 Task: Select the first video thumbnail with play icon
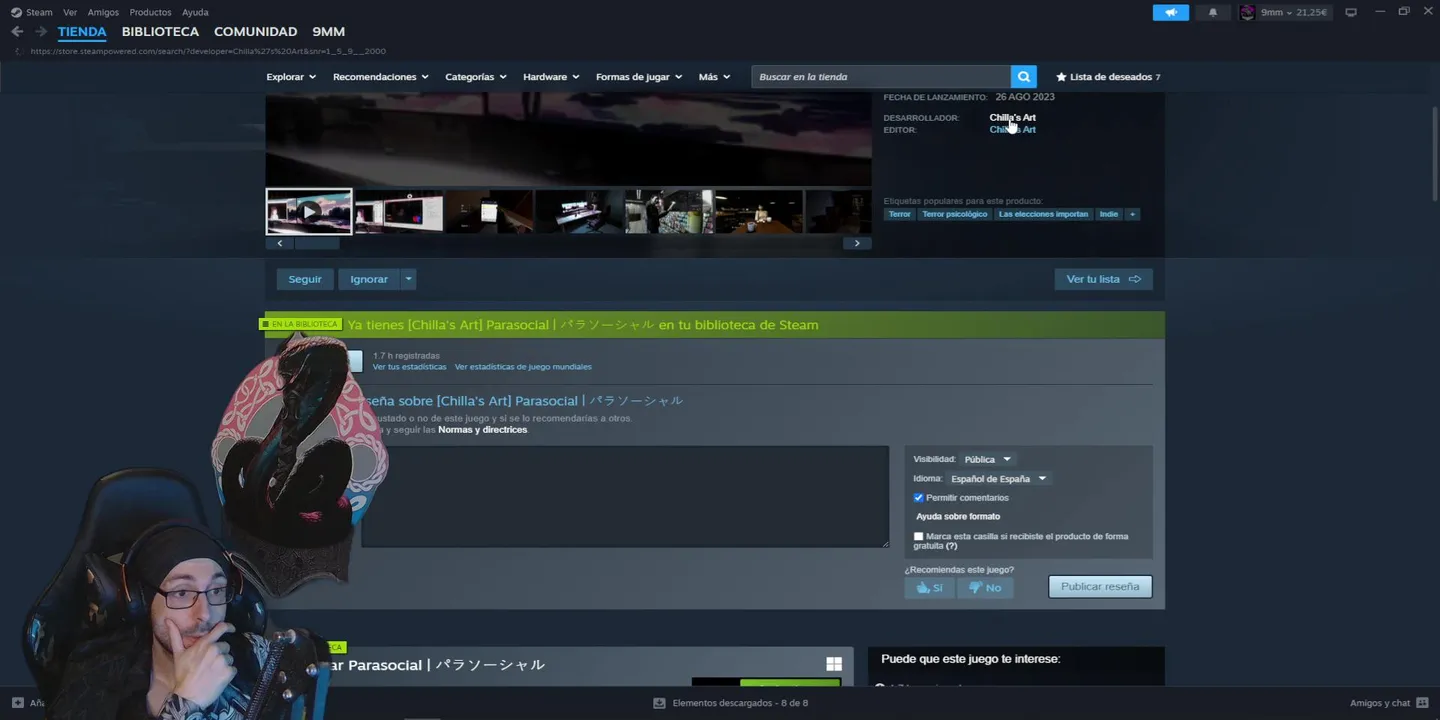click(309, 211)
